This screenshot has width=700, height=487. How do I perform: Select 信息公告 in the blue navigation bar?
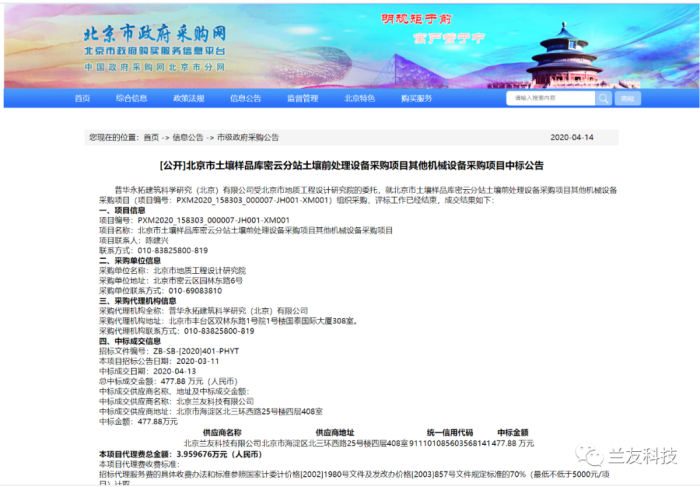pyautogui.click(x=245, y=99)
